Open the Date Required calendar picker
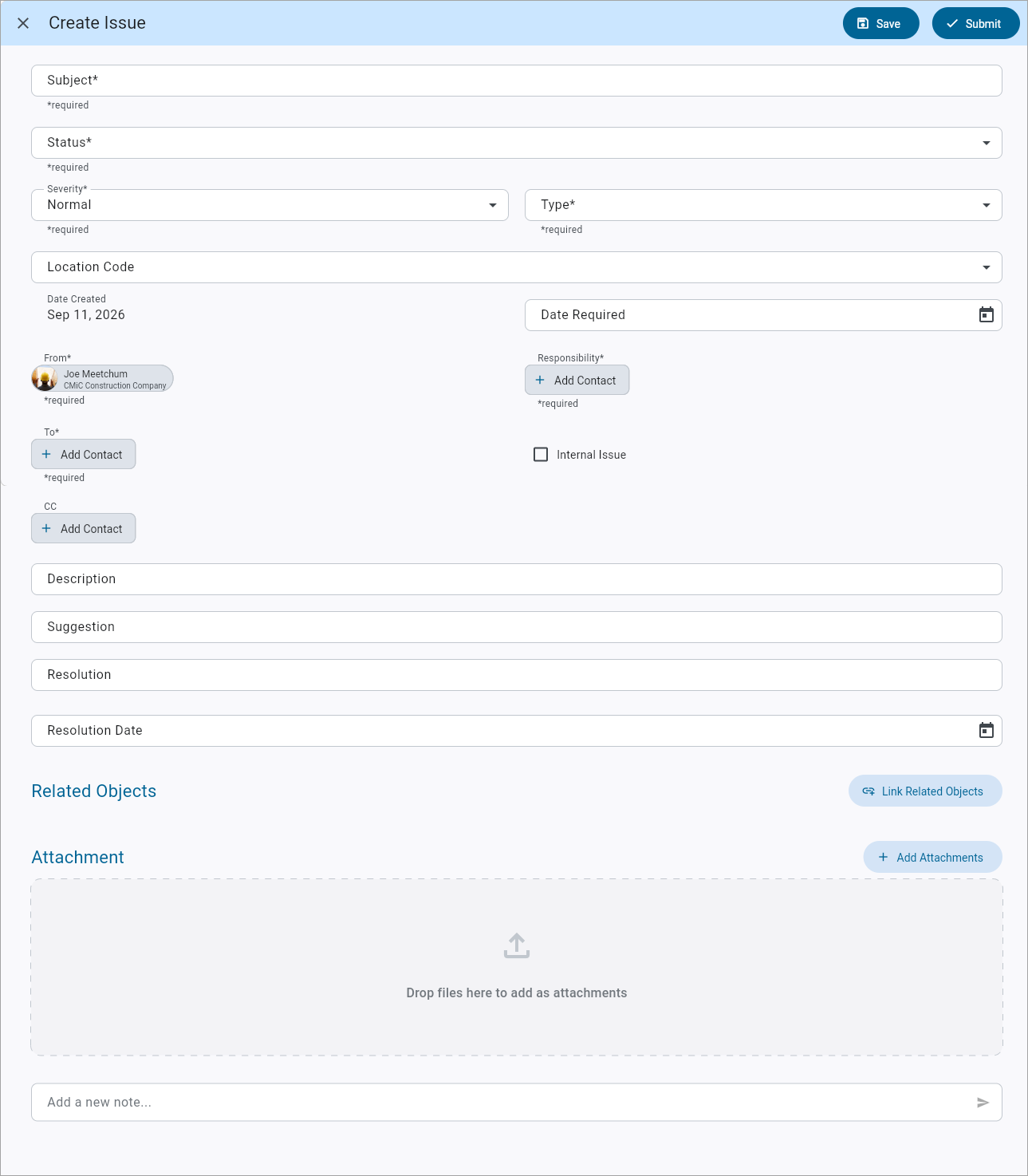 (x=987, y=315)
